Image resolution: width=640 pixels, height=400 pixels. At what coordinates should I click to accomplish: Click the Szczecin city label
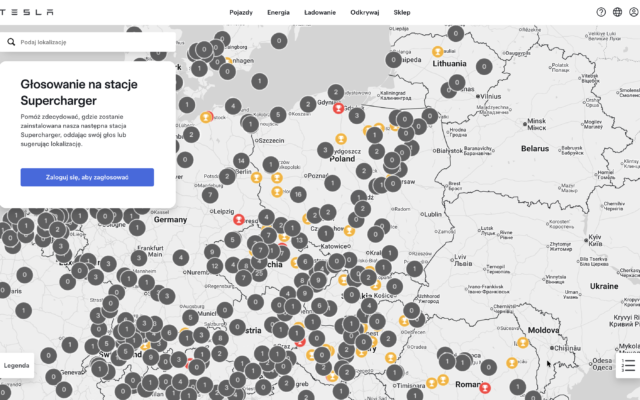pos(271,140)
